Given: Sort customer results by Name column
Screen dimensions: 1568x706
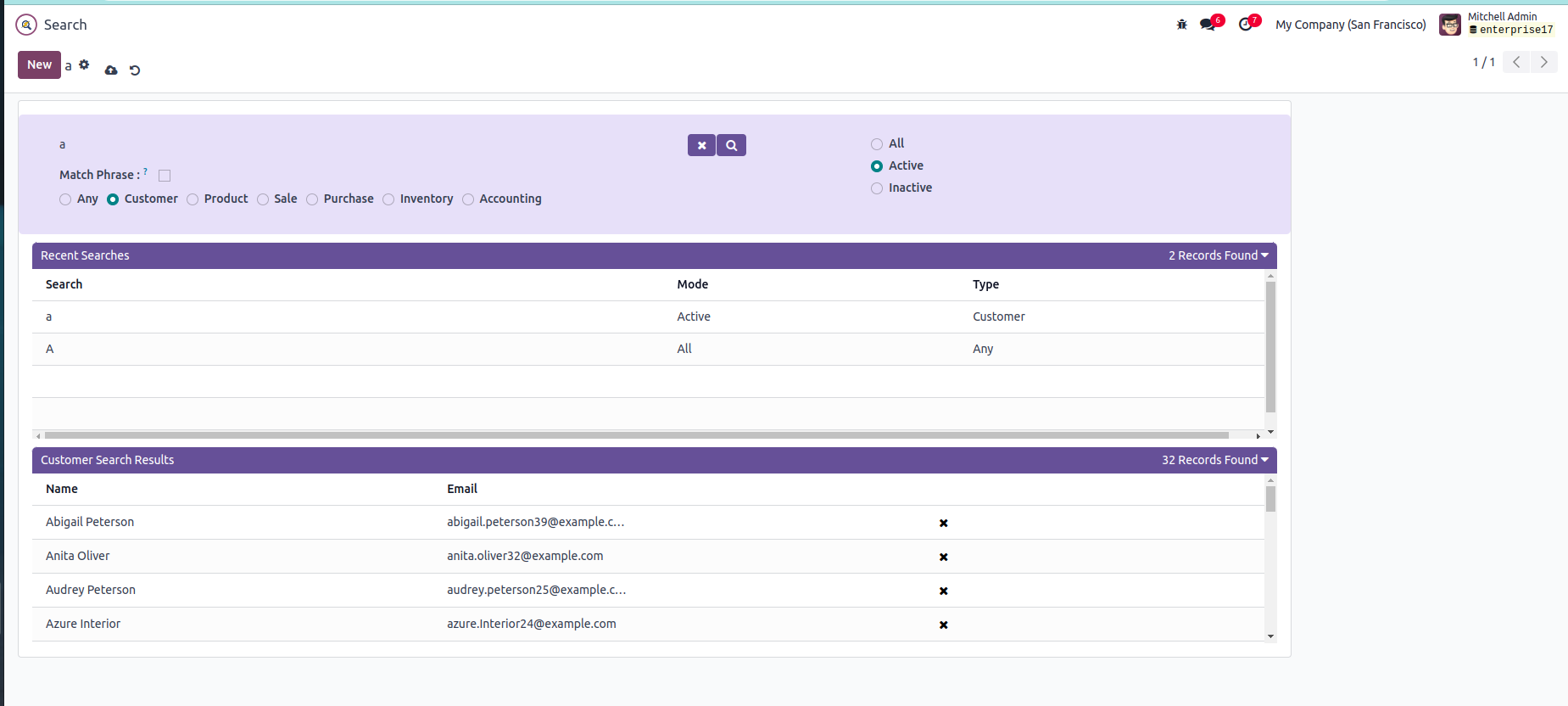Looking at the screenshot, I should tap(62, 489).
